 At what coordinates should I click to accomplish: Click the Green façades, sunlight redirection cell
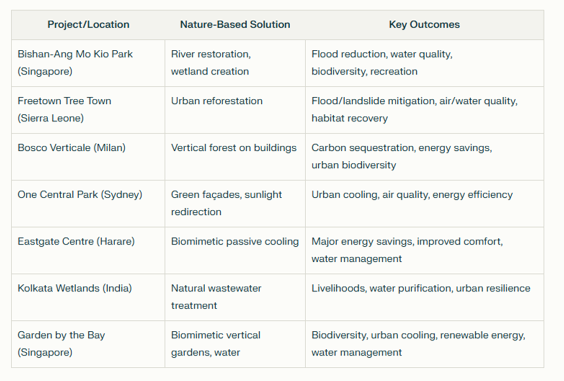(235, 204)
